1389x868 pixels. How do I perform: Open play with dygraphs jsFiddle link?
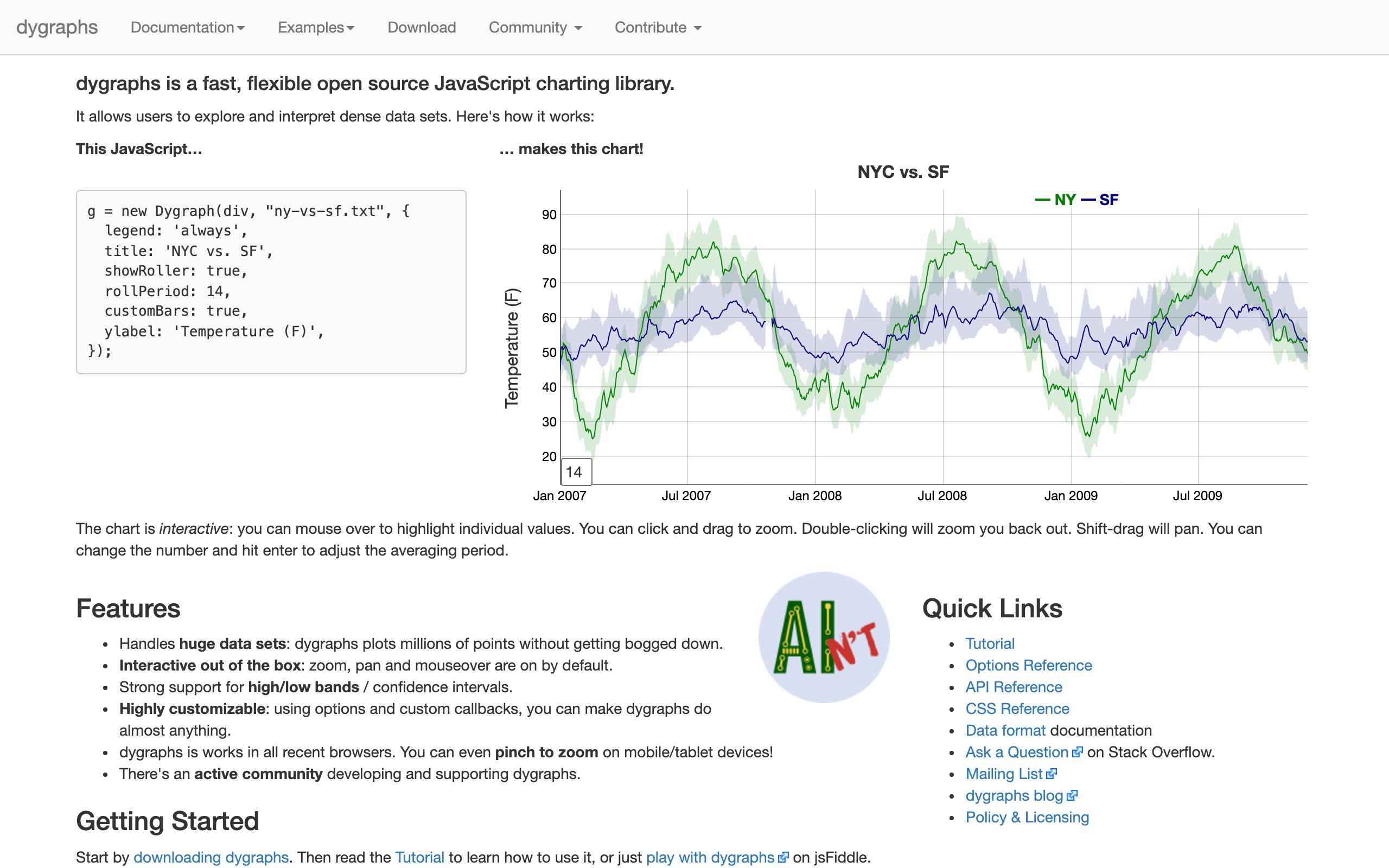pos(710,857)
